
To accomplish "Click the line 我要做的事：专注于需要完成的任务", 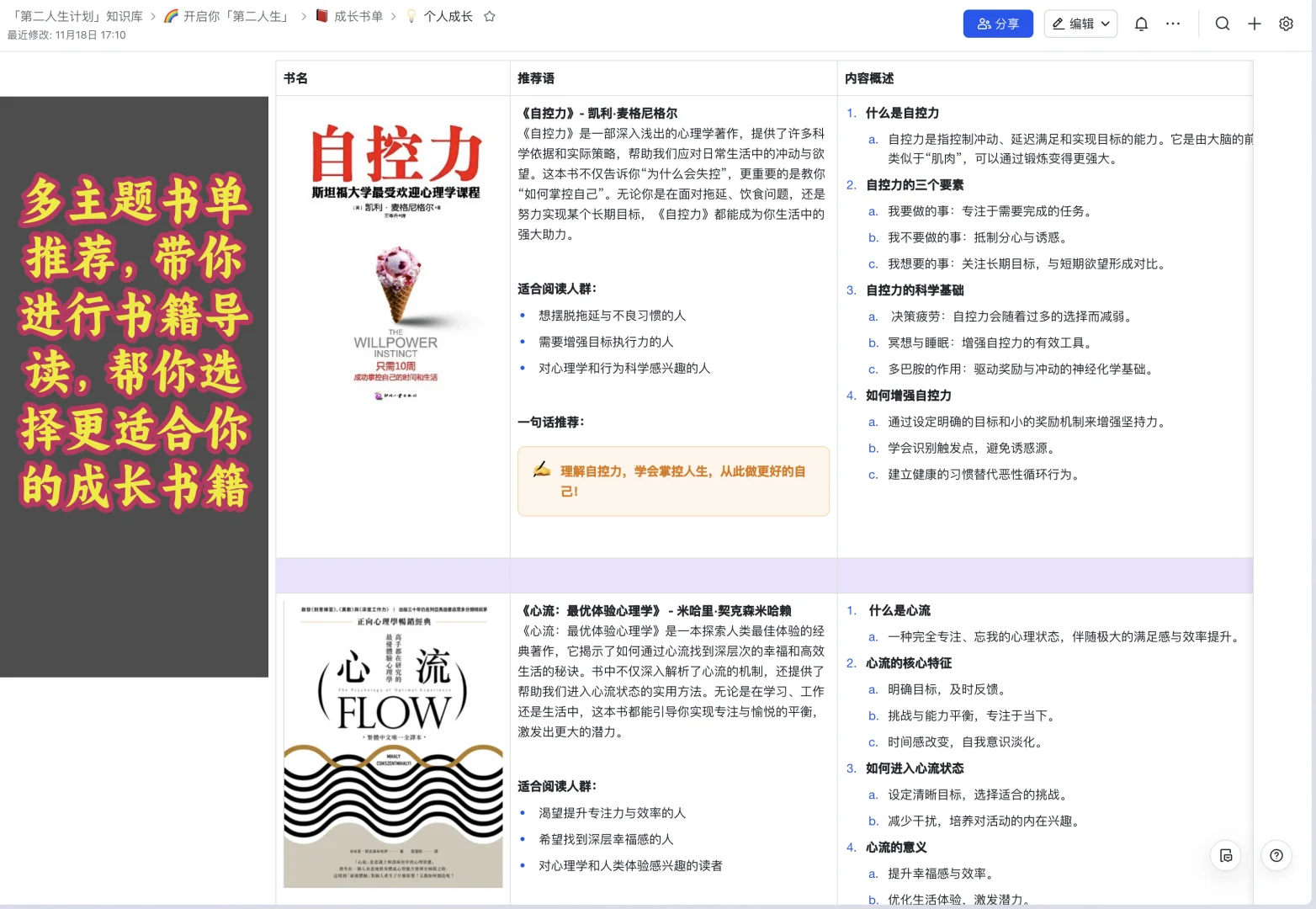I will click(990, 210).
